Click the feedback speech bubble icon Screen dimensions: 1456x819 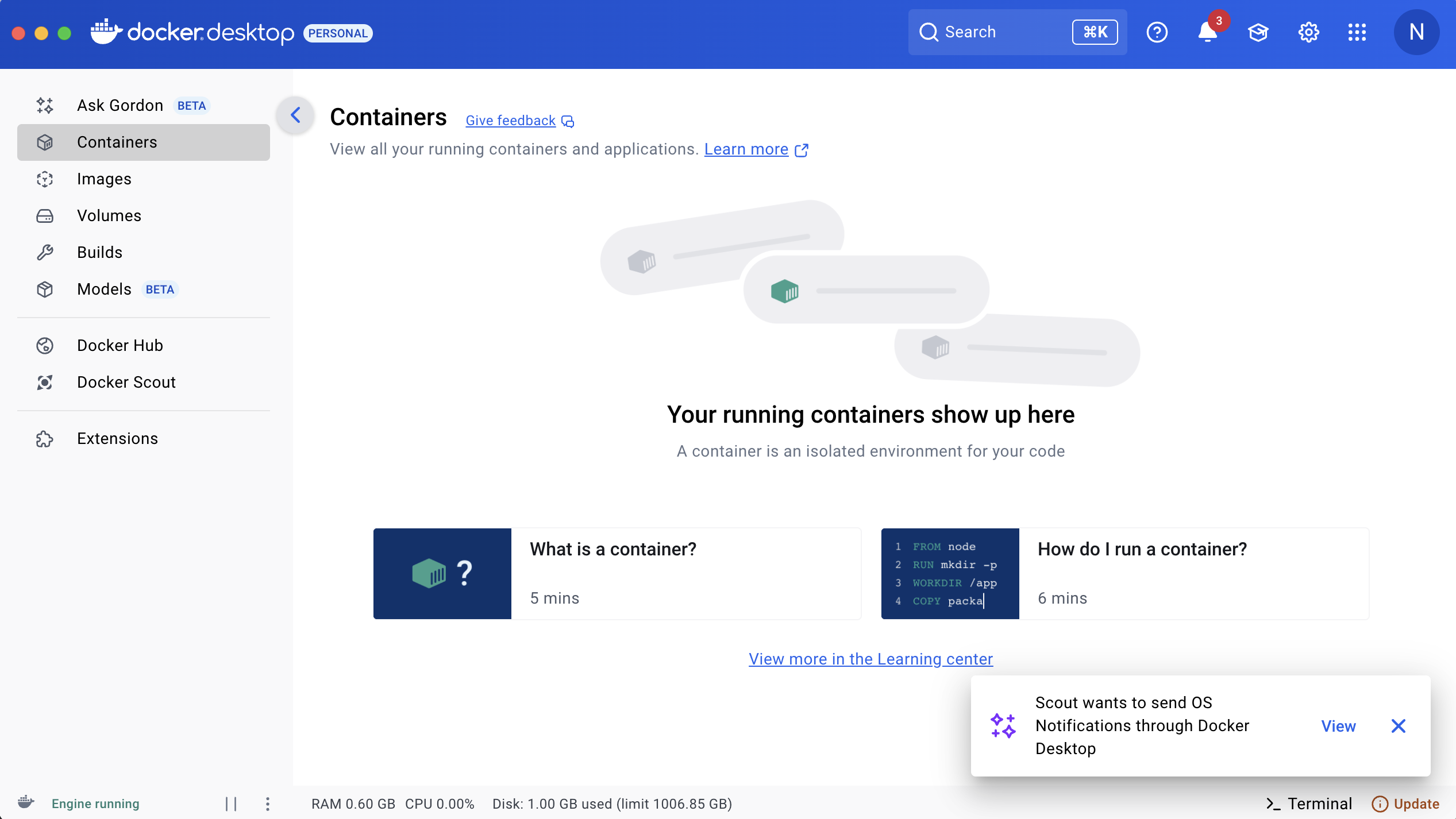point(568,121)
